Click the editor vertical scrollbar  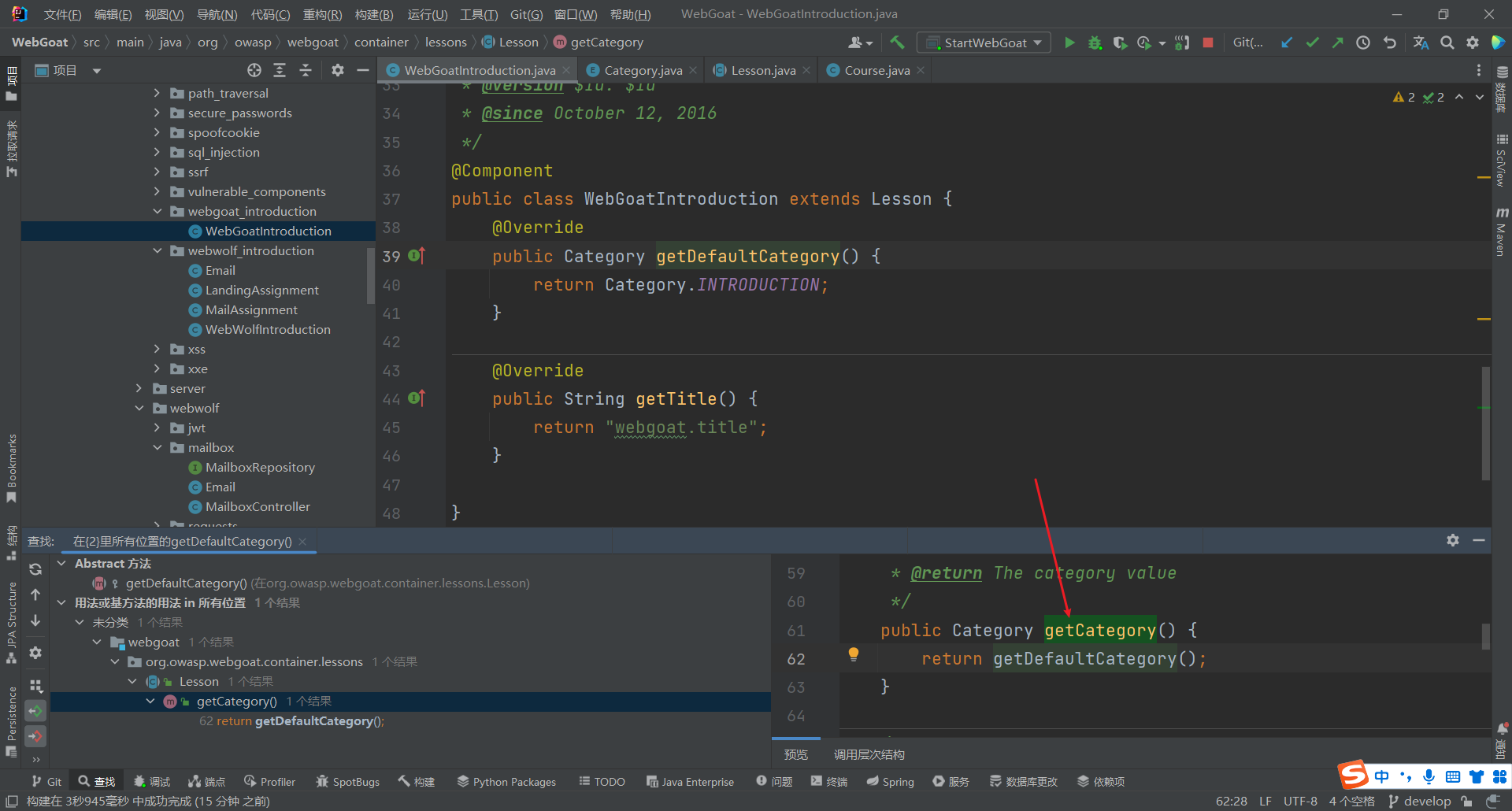point(1485,423)
